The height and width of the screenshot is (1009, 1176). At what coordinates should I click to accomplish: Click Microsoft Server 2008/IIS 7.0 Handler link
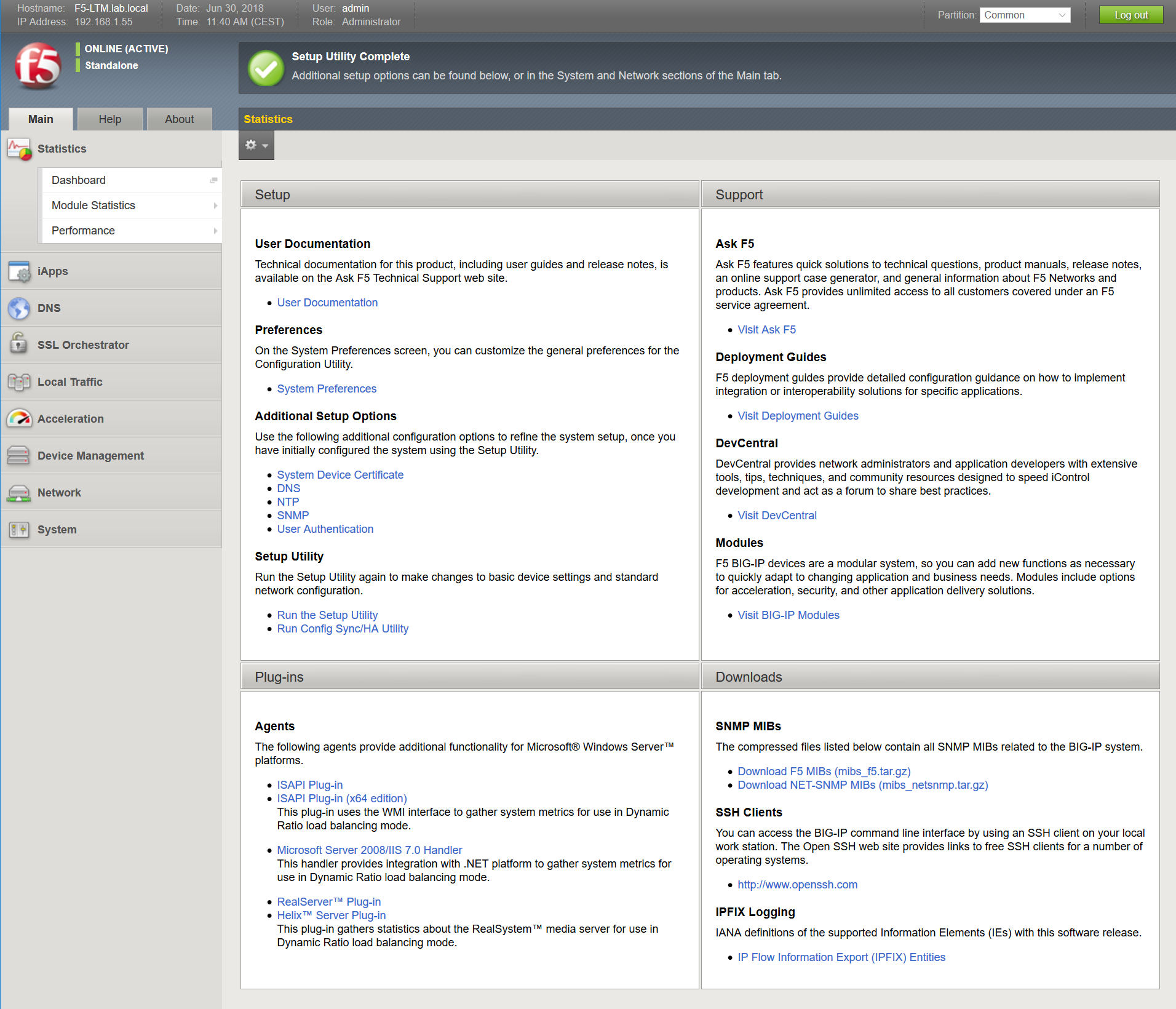pos(370,850)
